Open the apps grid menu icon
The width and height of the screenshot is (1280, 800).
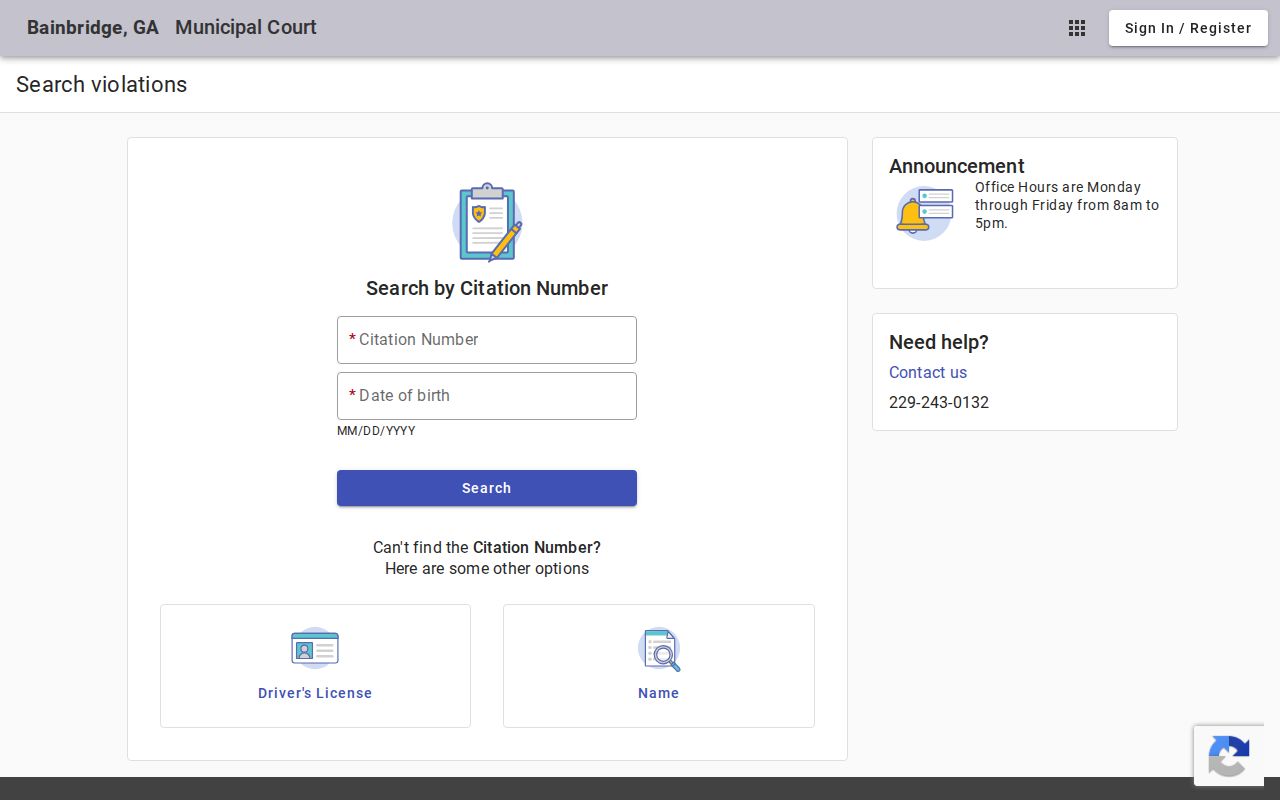1077,28
